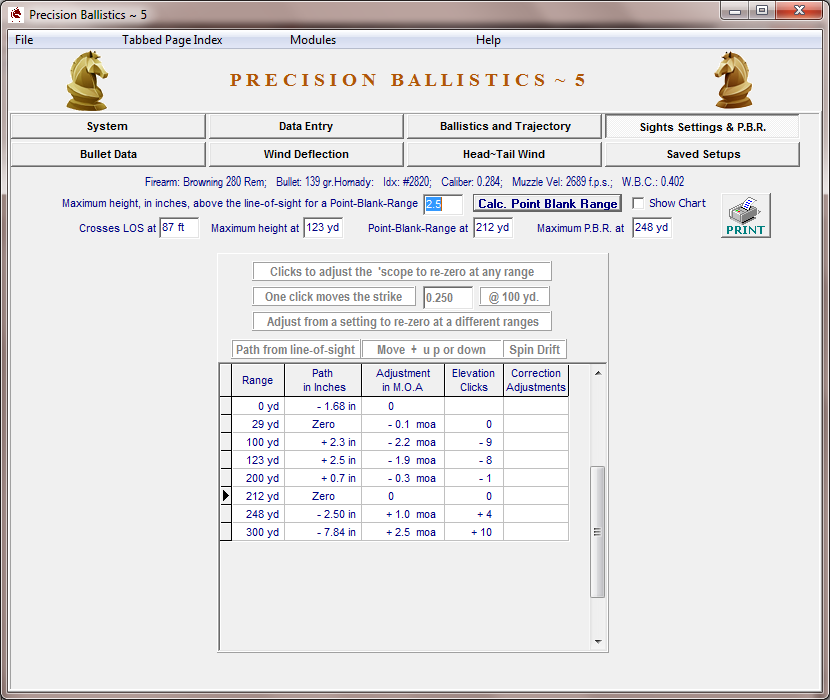Click the Maximum P.B.R. at 248 yd field
The width and height of the screenshot is (830, 700).
point(652,228)
